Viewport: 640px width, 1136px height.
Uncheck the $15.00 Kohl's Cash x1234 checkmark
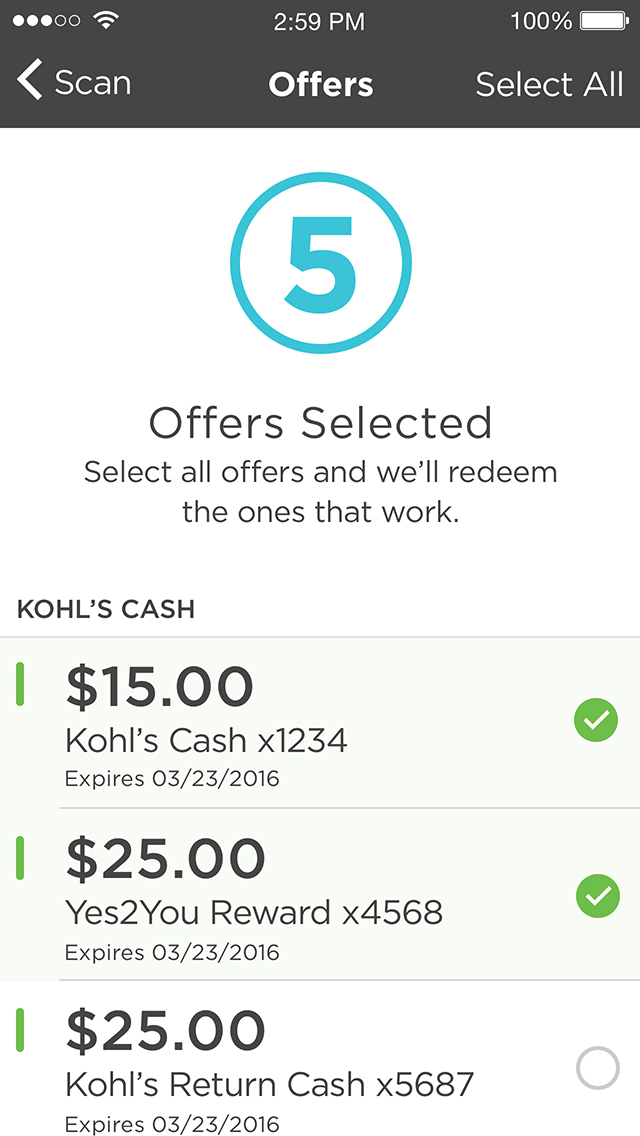click(x=596, y=721)
